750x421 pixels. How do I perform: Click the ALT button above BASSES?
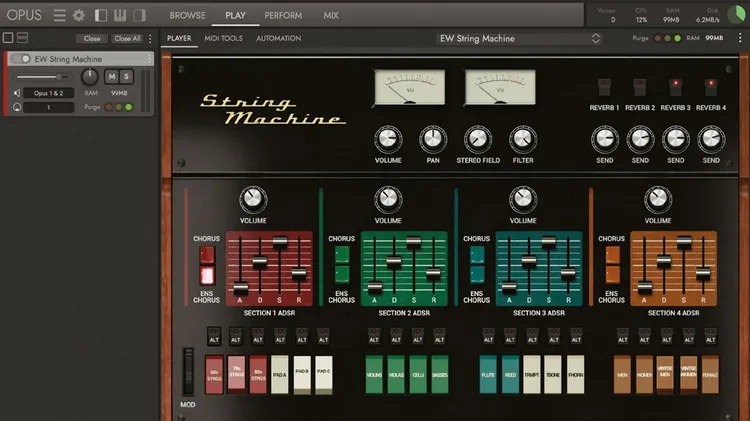coord(440,336)
